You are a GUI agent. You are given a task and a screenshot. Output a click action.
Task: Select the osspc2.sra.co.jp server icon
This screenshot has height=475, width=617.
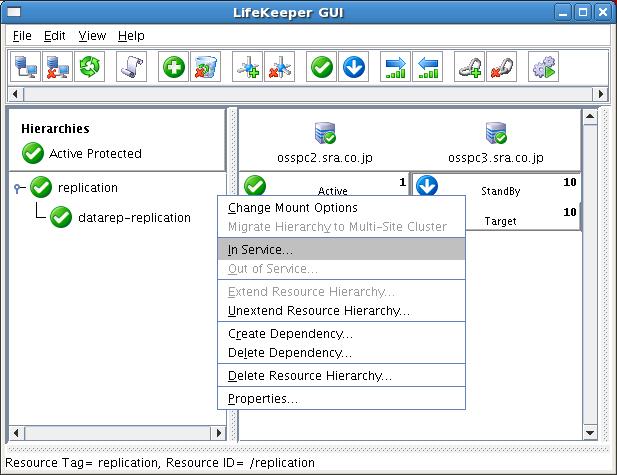pyautogui.click(x=325, y=133)
